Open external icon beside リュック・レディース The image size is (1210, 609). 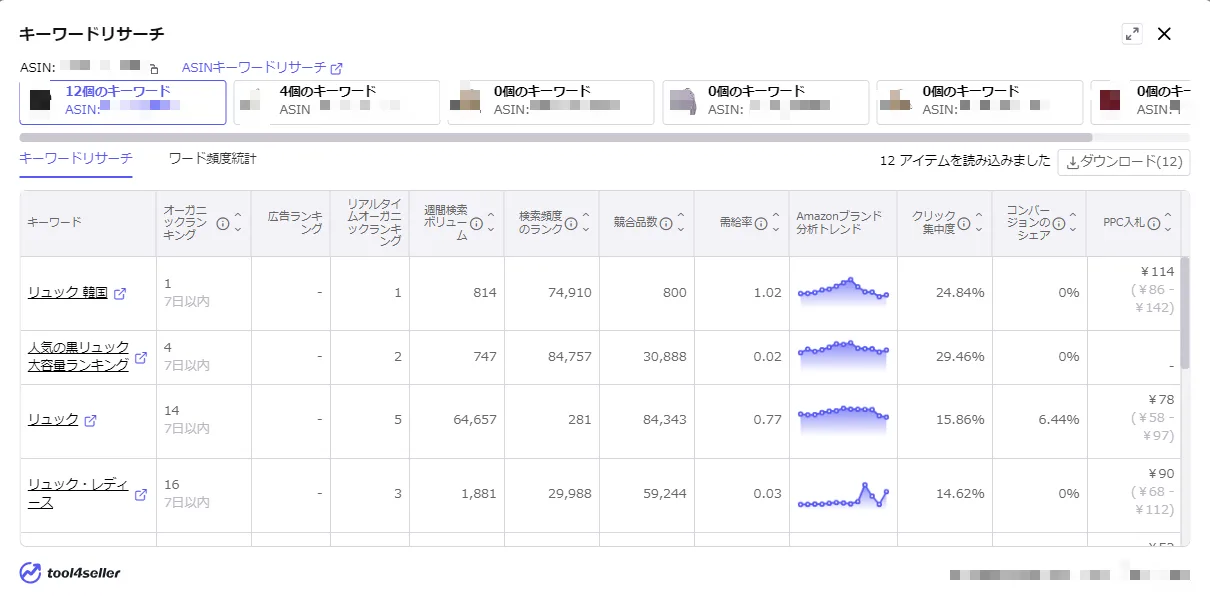(141, 494)
